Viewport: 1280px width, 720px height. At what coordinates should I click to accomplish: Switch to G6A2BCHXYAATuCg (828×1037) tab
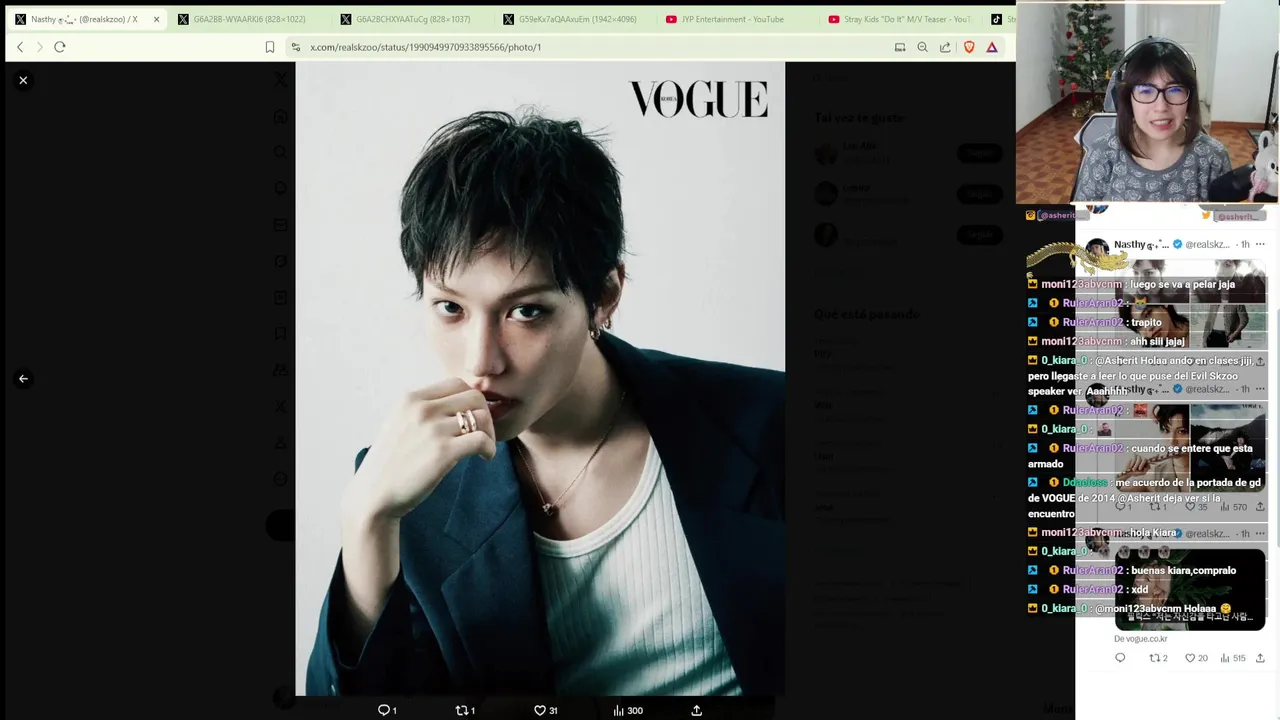point(412,19)
